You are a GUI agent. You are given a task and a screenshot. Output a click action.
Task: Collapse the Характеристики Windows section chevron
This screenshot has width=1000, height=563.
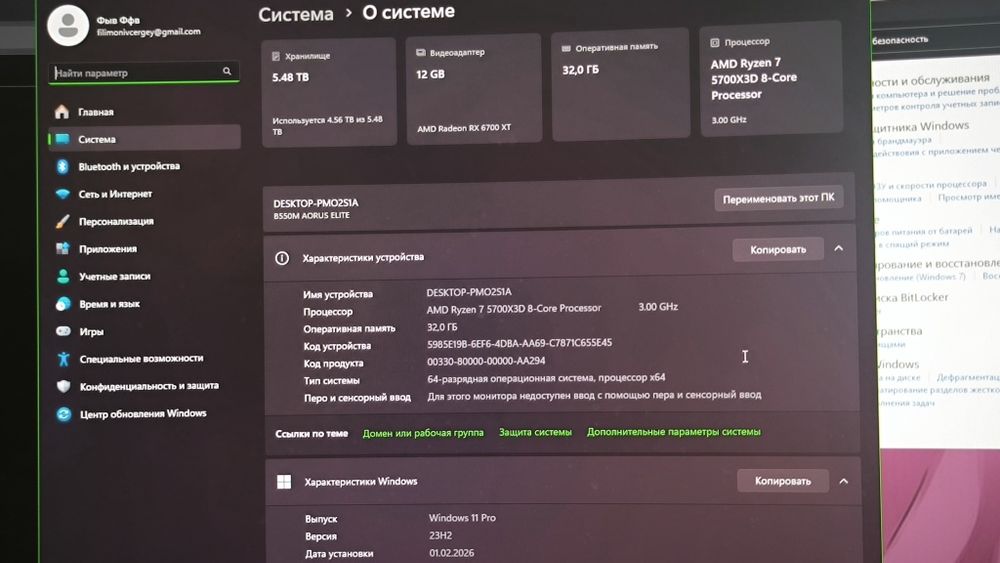844,481
